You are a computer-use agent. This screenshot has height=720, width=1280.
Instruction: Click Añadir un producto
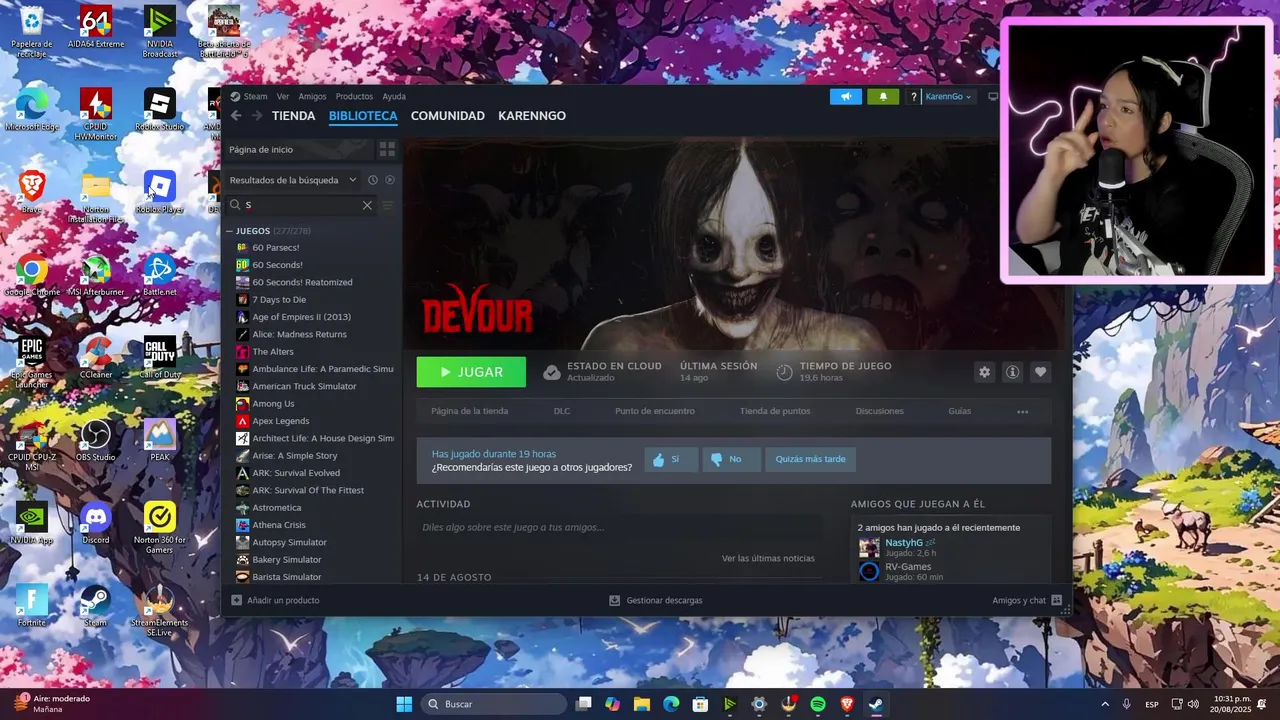point(275,600)
